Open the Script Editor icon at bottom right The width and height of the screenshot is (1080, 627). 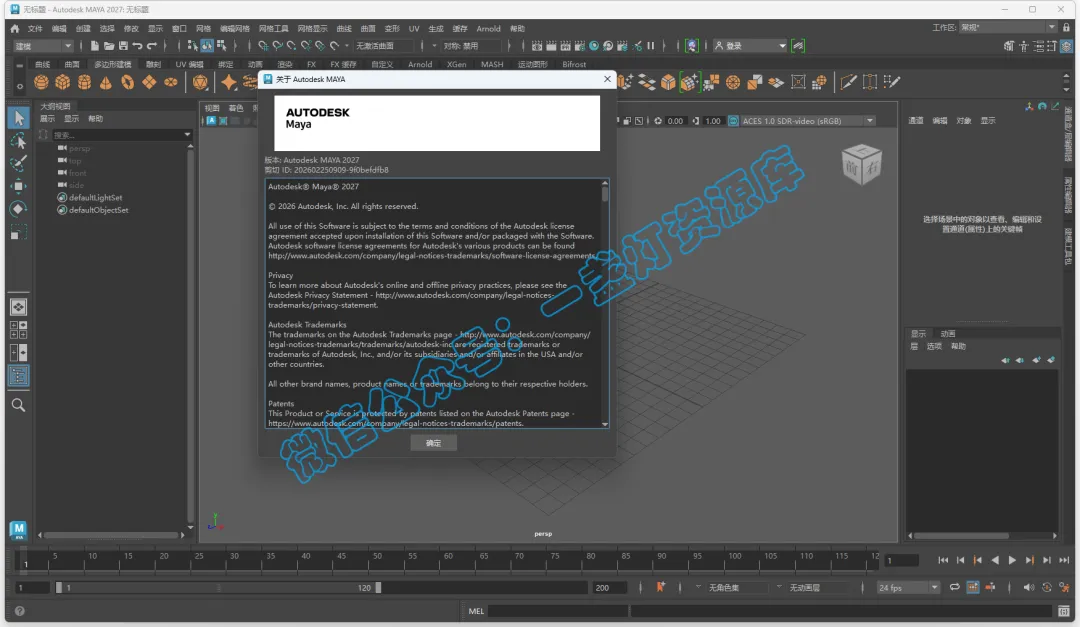click(x=1064, y=611)
